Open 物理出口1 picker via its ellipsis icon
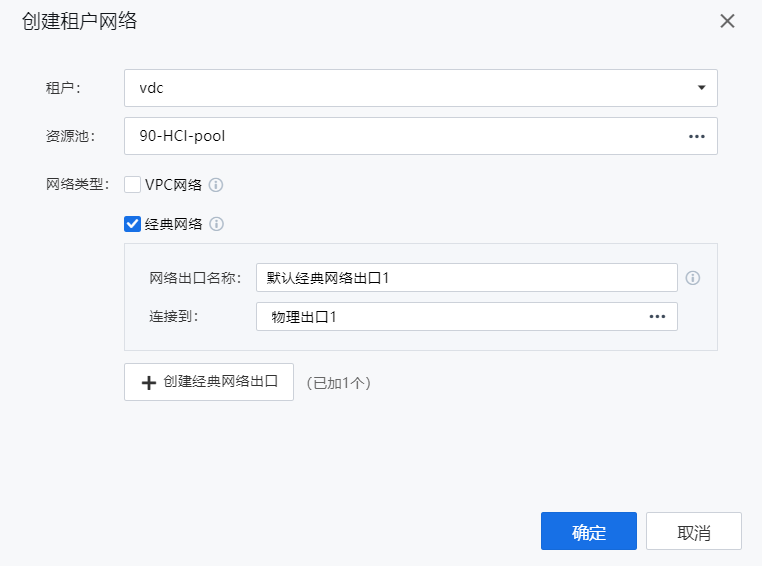This screenshot has height=566, width=762. (x=657, y=317)
